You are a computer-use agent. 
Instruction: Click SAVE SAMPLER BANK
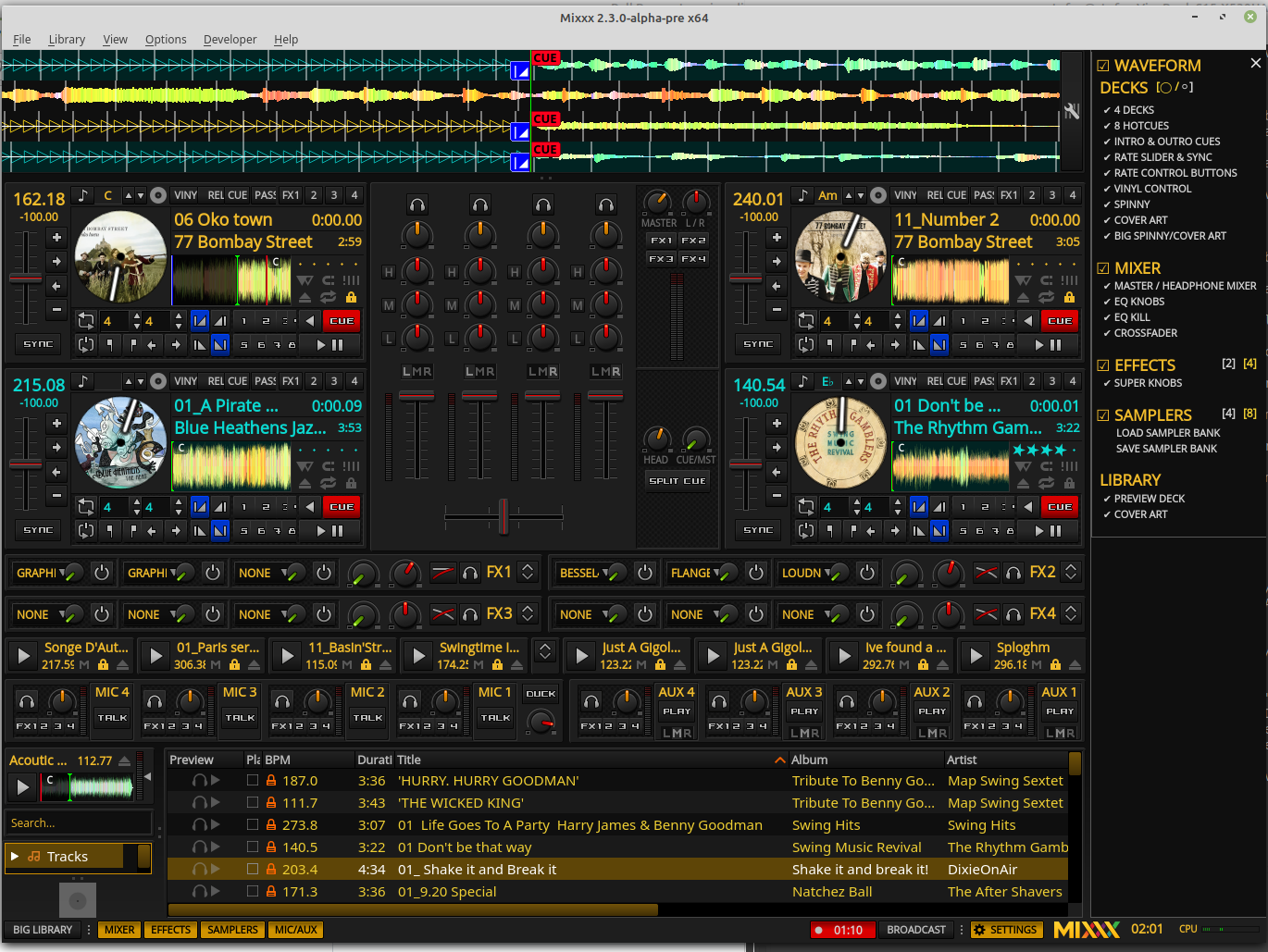(x=1166, y=449)
